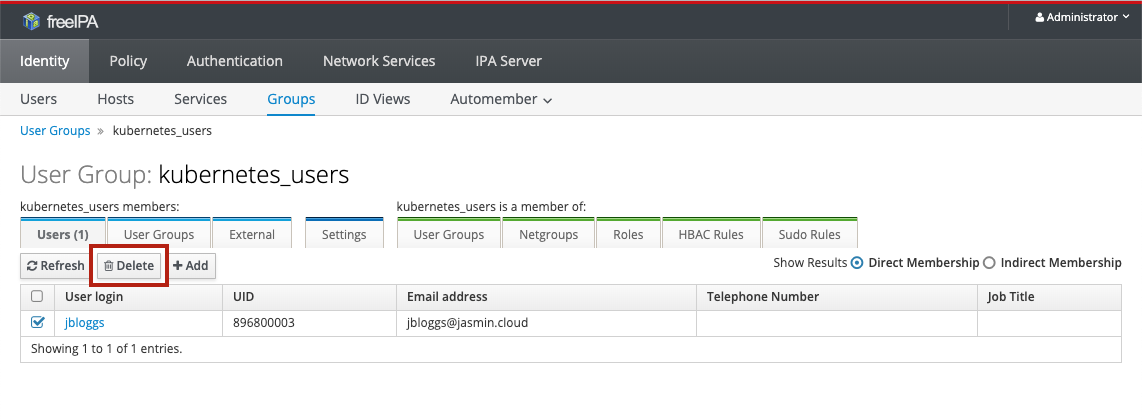Screen dimensions: 1142x420
Task: Switch to members User Groups tab
Action: (159, 234)
